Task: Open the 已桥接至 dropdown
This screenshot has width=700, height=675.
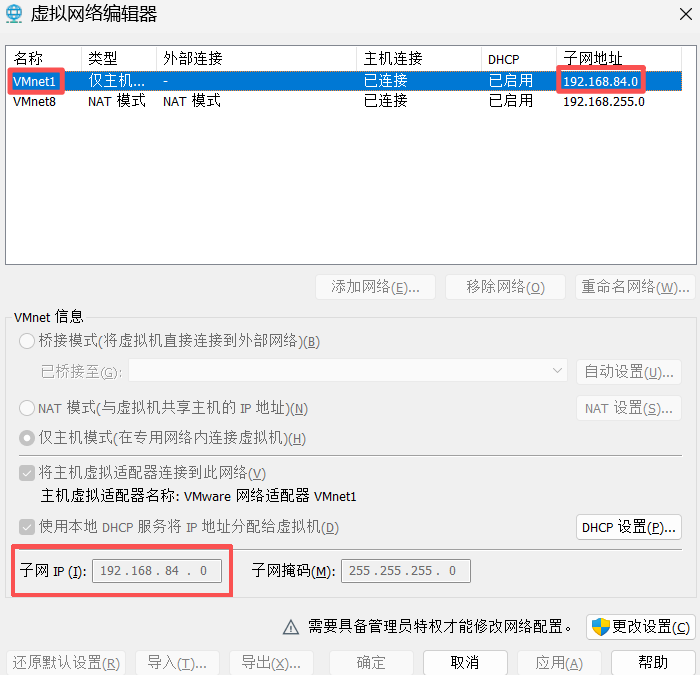Action: pos(348,371)
